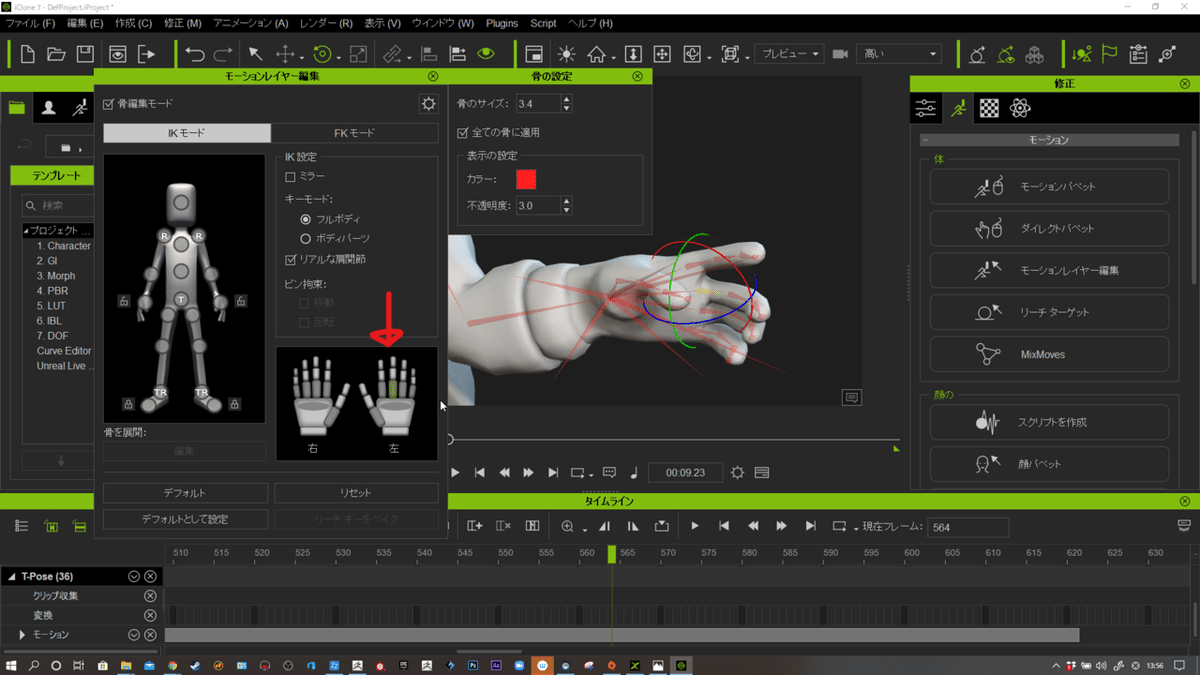Image resolution: width=1200 pixels, height=675 pixels.
Task: Click the Undo arrow in the toolbar
Action: [x=195, y=54]
